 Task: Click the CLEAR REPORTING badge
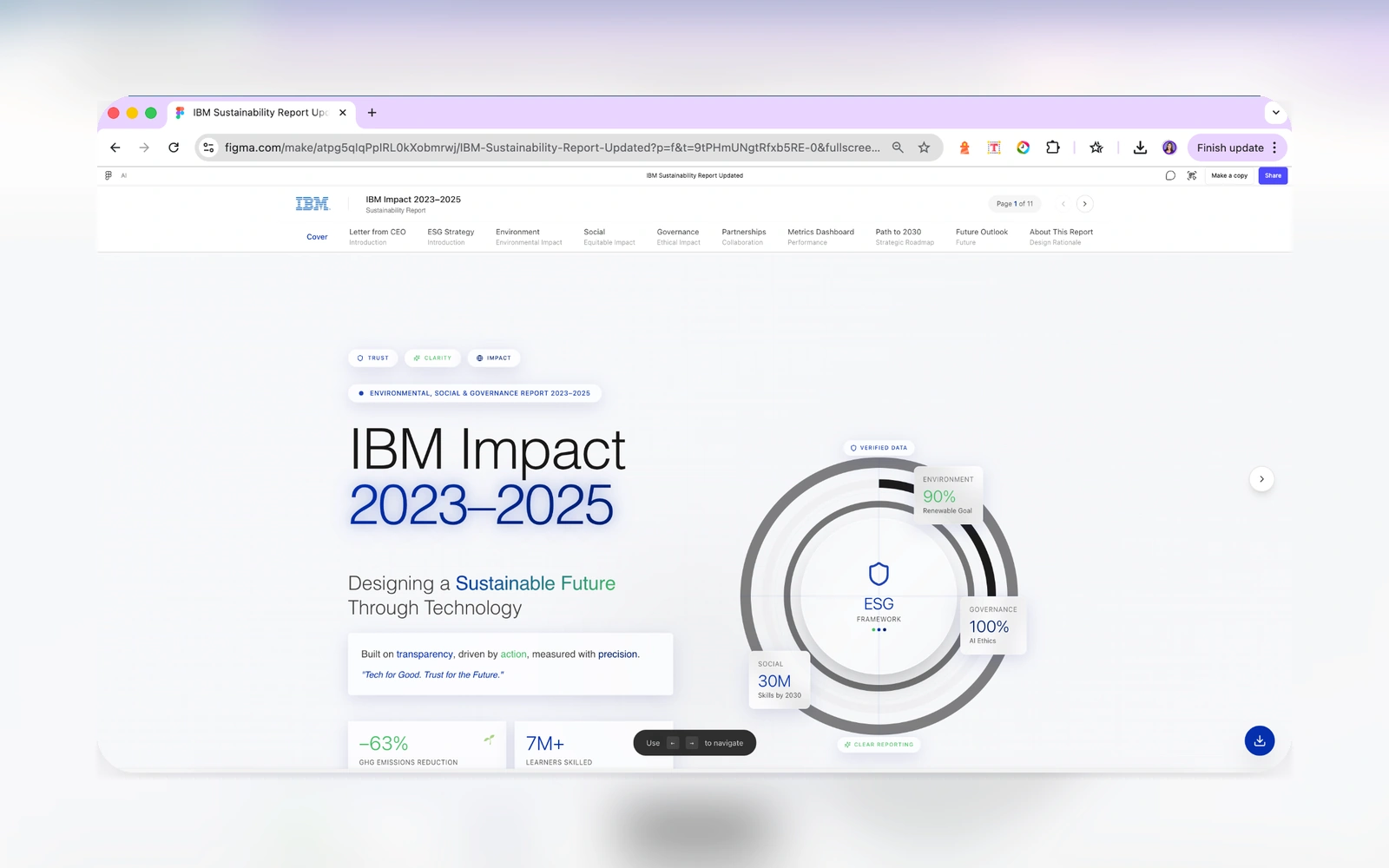[x=879, y=745]
